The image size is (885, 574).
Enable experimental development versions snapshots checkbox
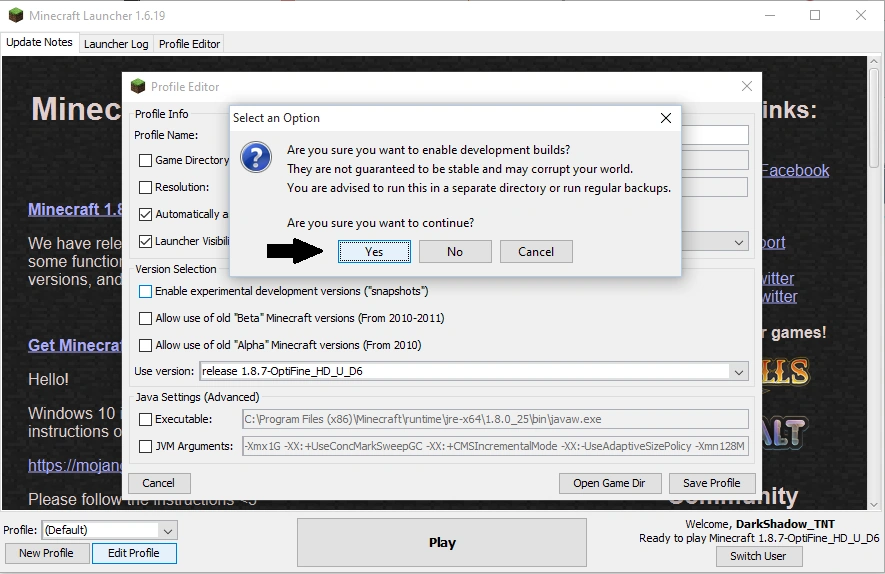pyautogui.click(x=145, y=291)
